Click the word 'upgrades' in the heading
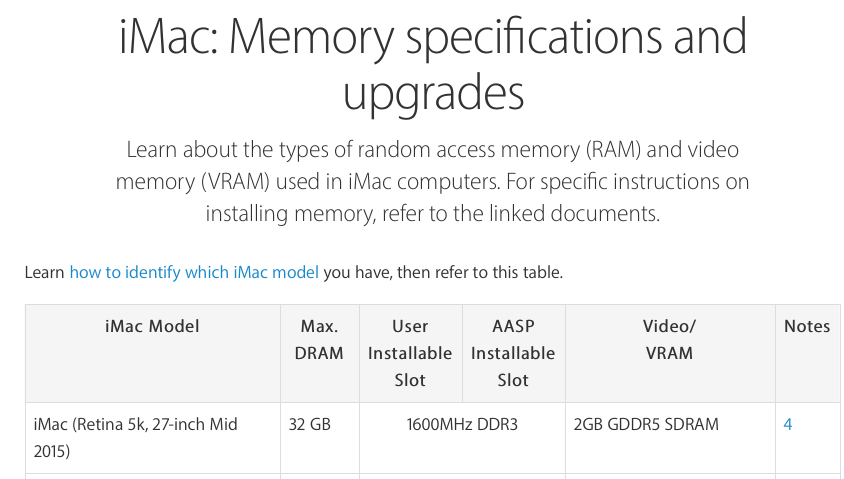 point(433,93)
